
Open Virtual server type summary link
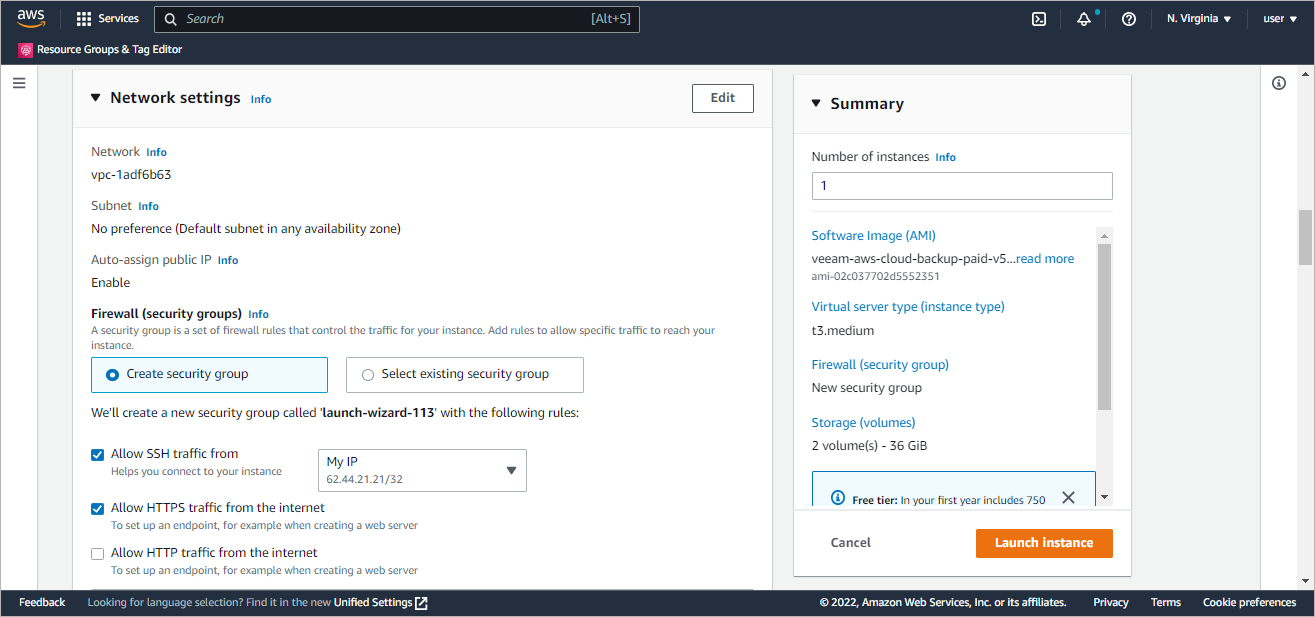pyautogui.click(x=908, y=307)
